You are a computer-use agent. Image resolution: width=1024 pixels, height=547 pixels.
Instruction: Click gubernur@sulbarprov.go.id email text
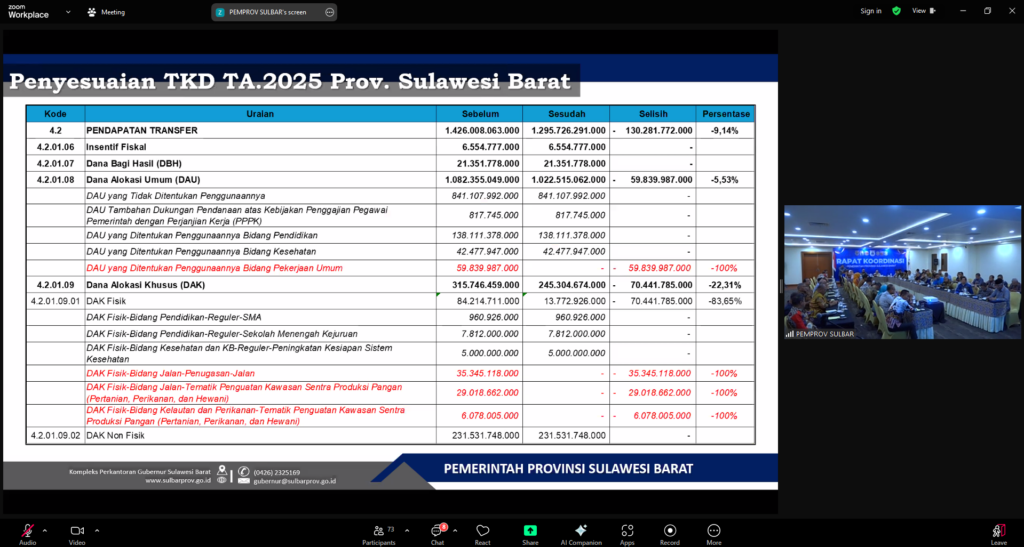[x=295, y=481]
